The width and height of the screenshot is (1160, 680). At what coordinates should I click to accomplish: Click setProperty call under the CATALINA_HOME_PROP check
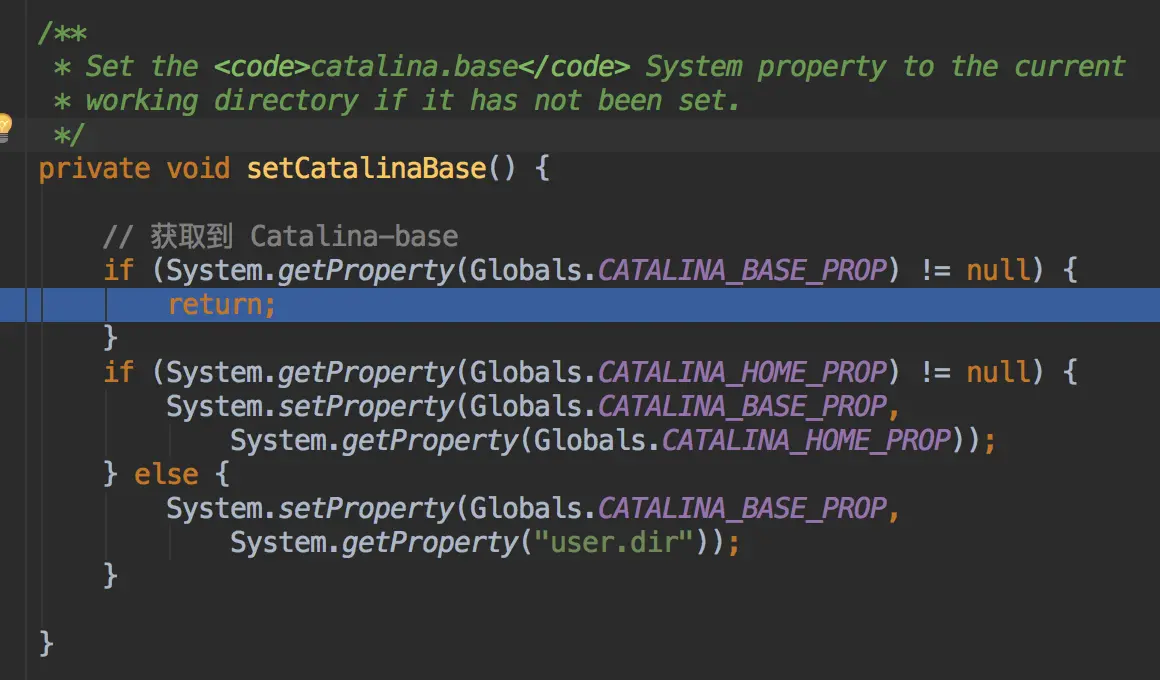pos(366,406)
